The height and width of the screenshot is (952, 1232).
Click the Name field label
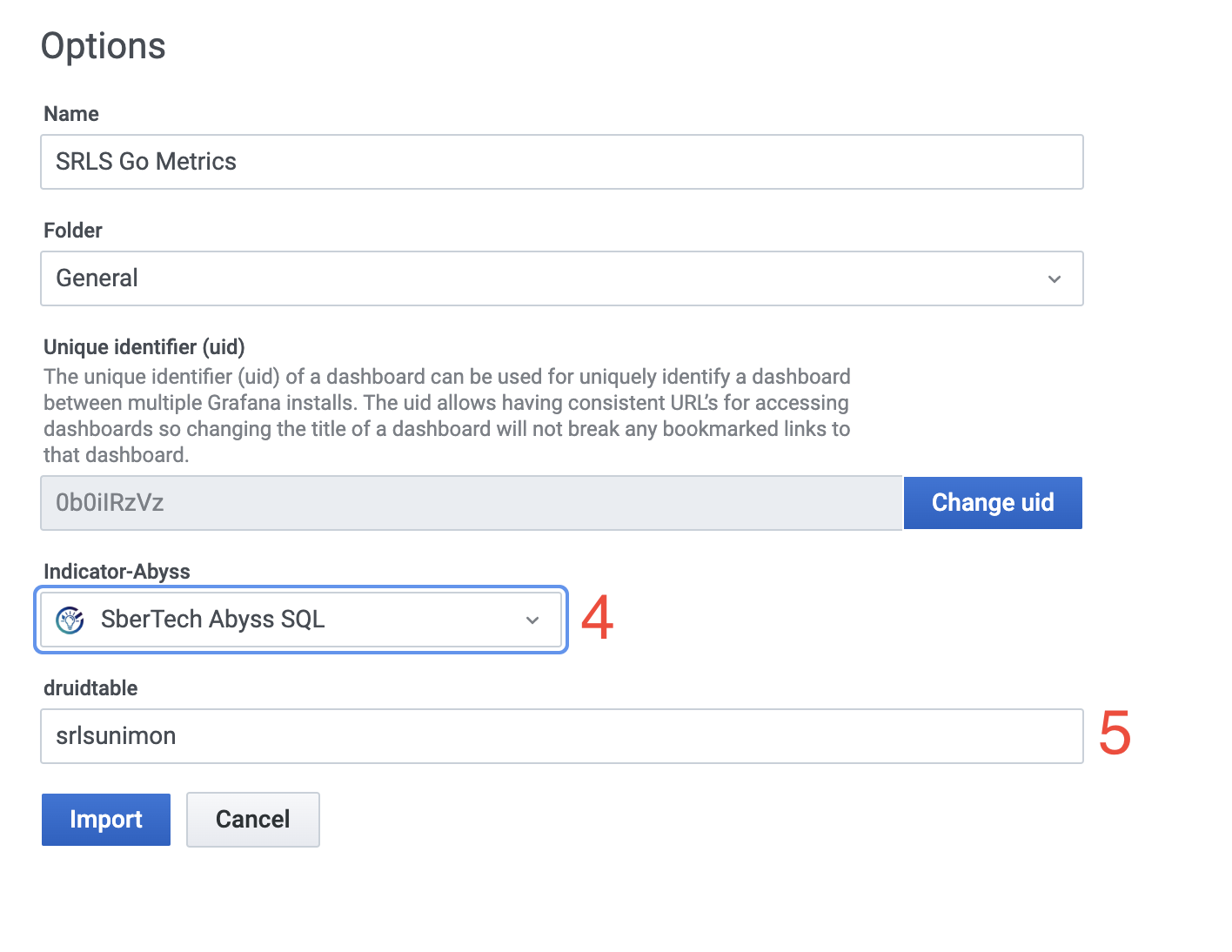[71, 114]
